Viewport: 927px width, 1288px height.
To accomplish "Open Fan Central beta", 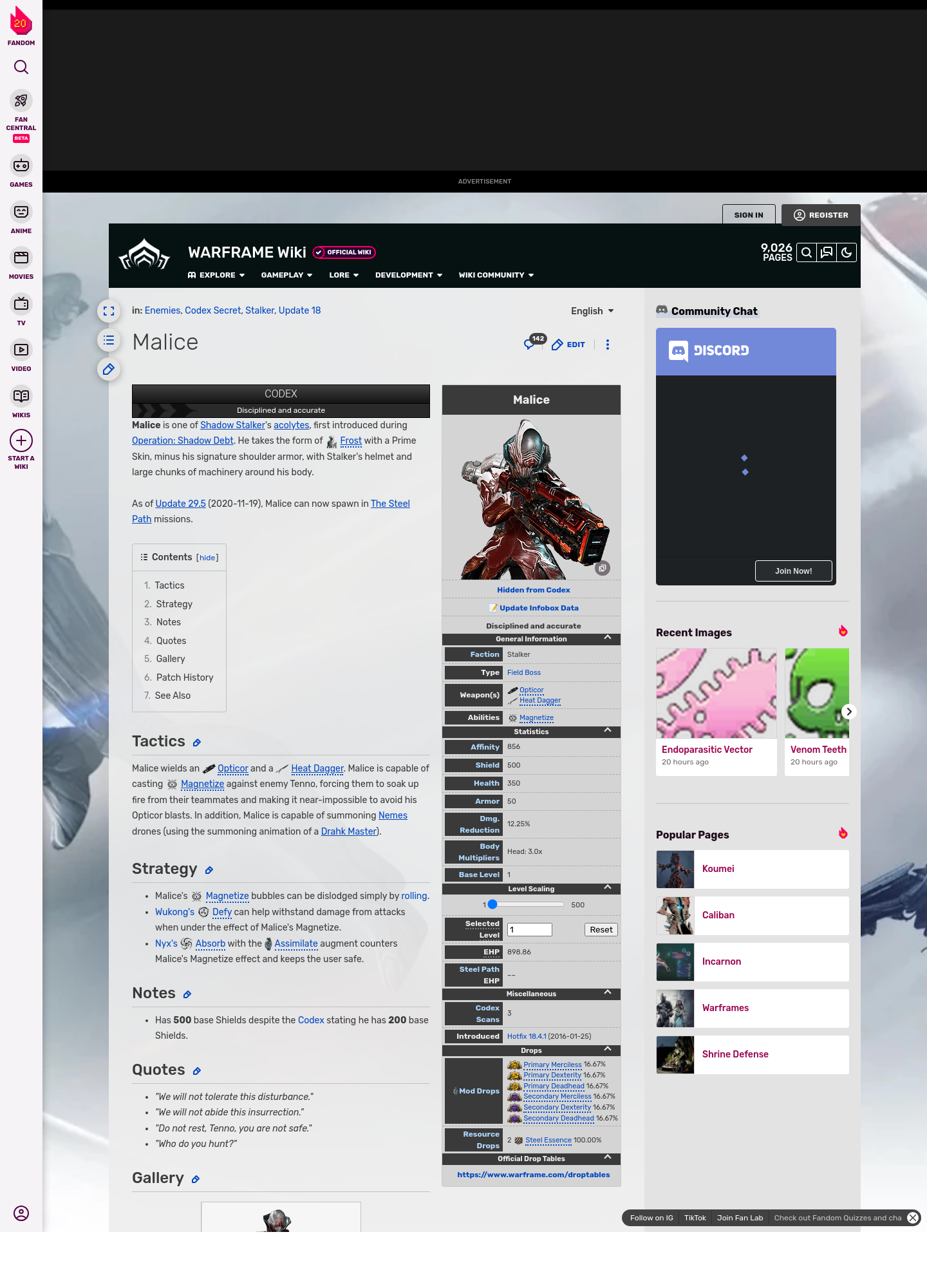I will pos(21,115).
